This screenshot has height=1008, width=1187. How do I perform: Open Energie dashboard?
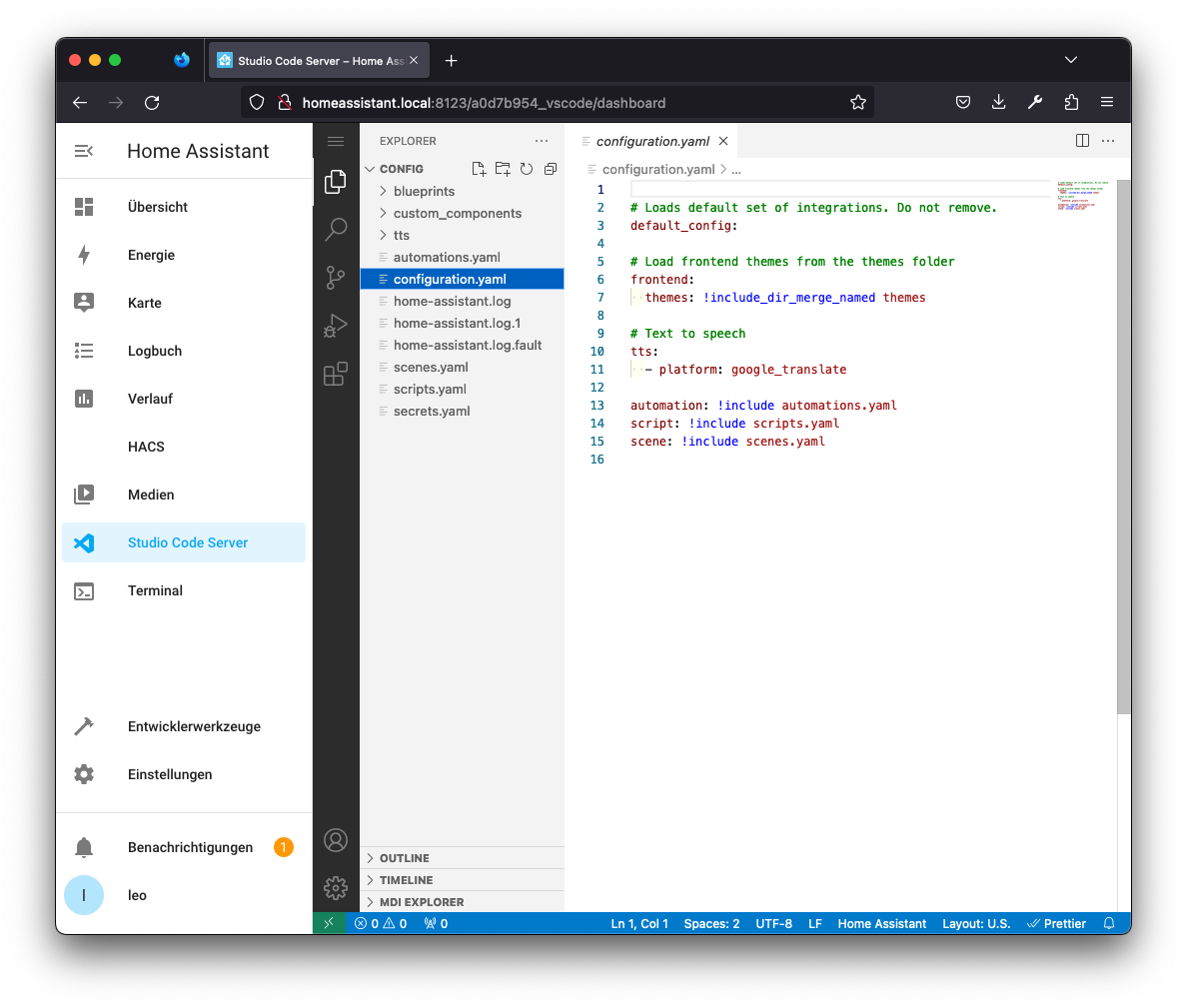pyautogui.click(x=184, y=255)
